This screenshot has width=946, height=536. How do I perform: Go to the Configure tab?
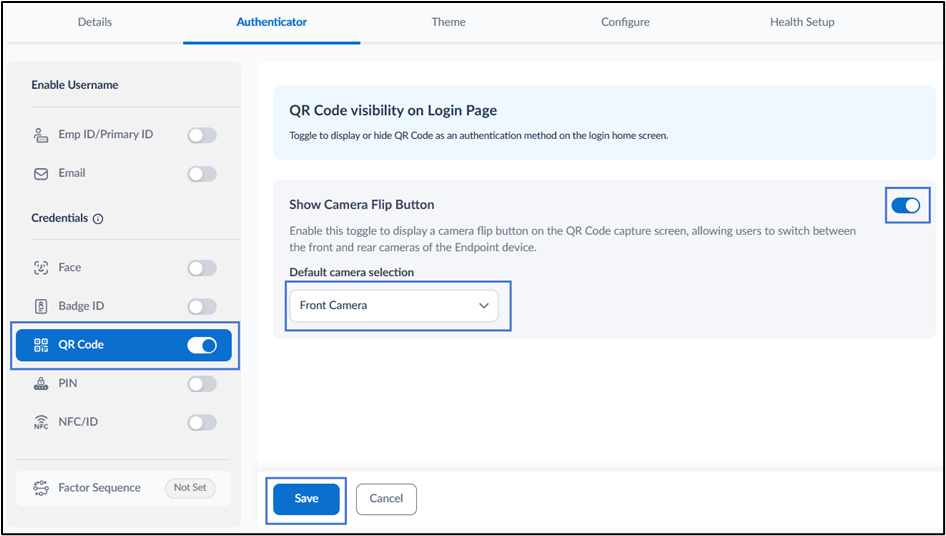[625, 22]
